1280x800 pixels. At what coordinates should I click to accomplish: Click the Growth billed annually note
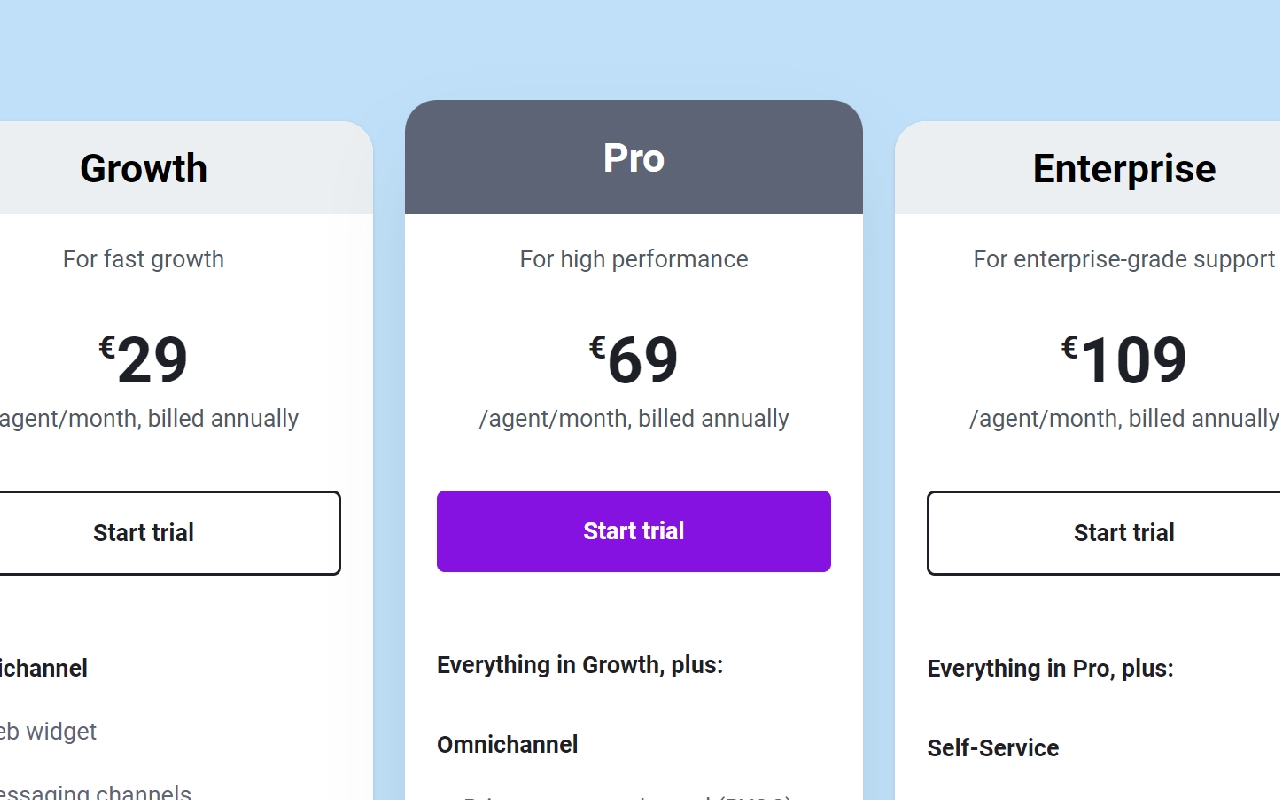click(148, 418)
